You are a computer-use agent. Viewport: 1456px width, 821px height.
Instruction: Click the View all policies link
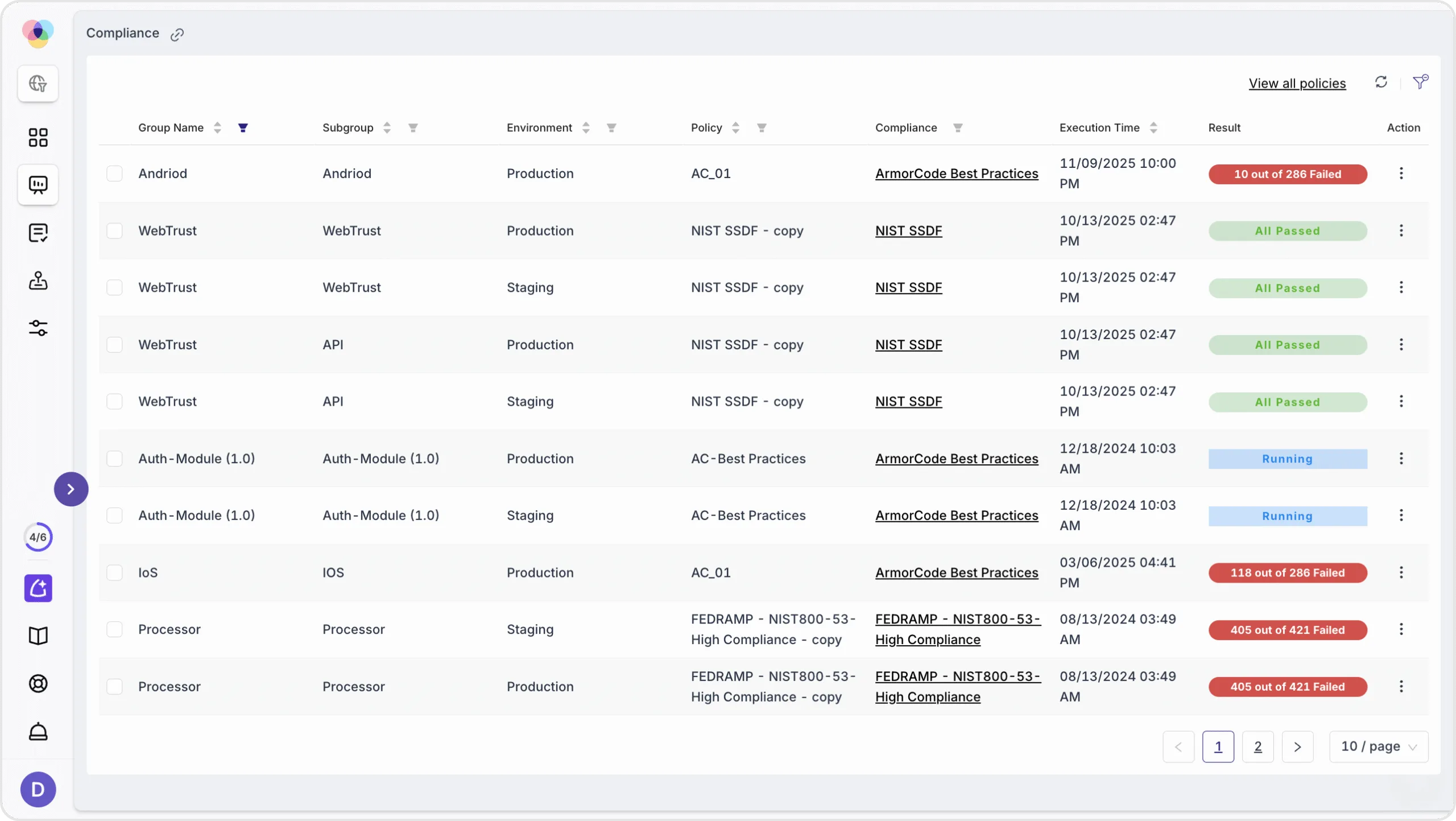(1297, 82)
